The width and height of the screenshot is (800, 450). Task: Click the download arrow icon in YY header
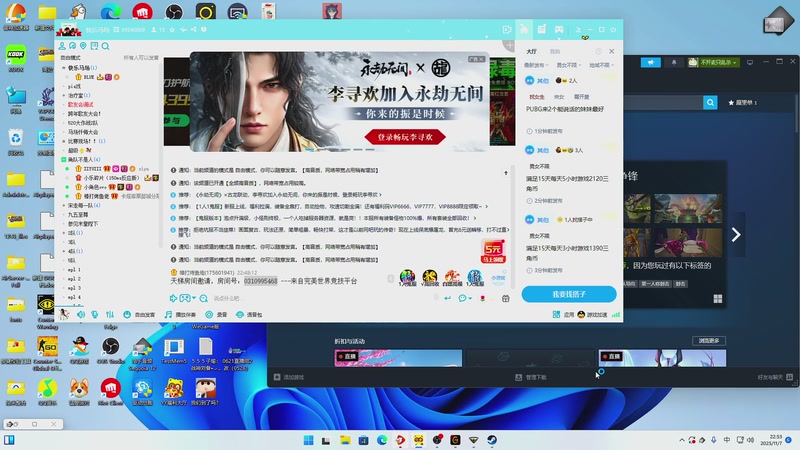tap(578, 30)
